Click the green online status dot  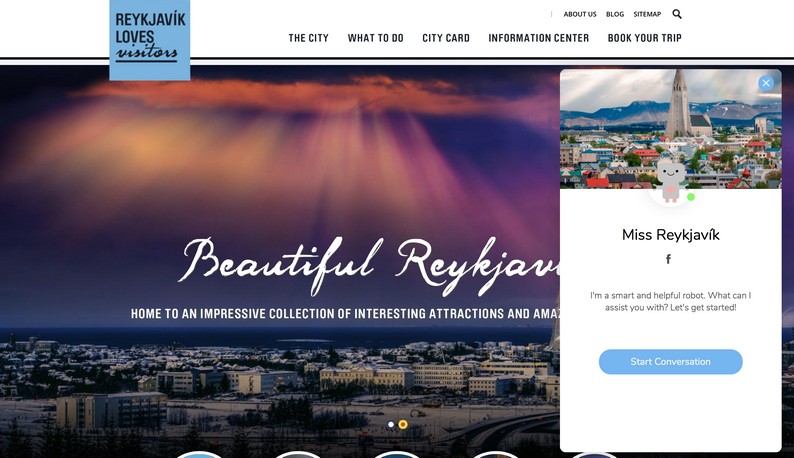click(691, 197)
